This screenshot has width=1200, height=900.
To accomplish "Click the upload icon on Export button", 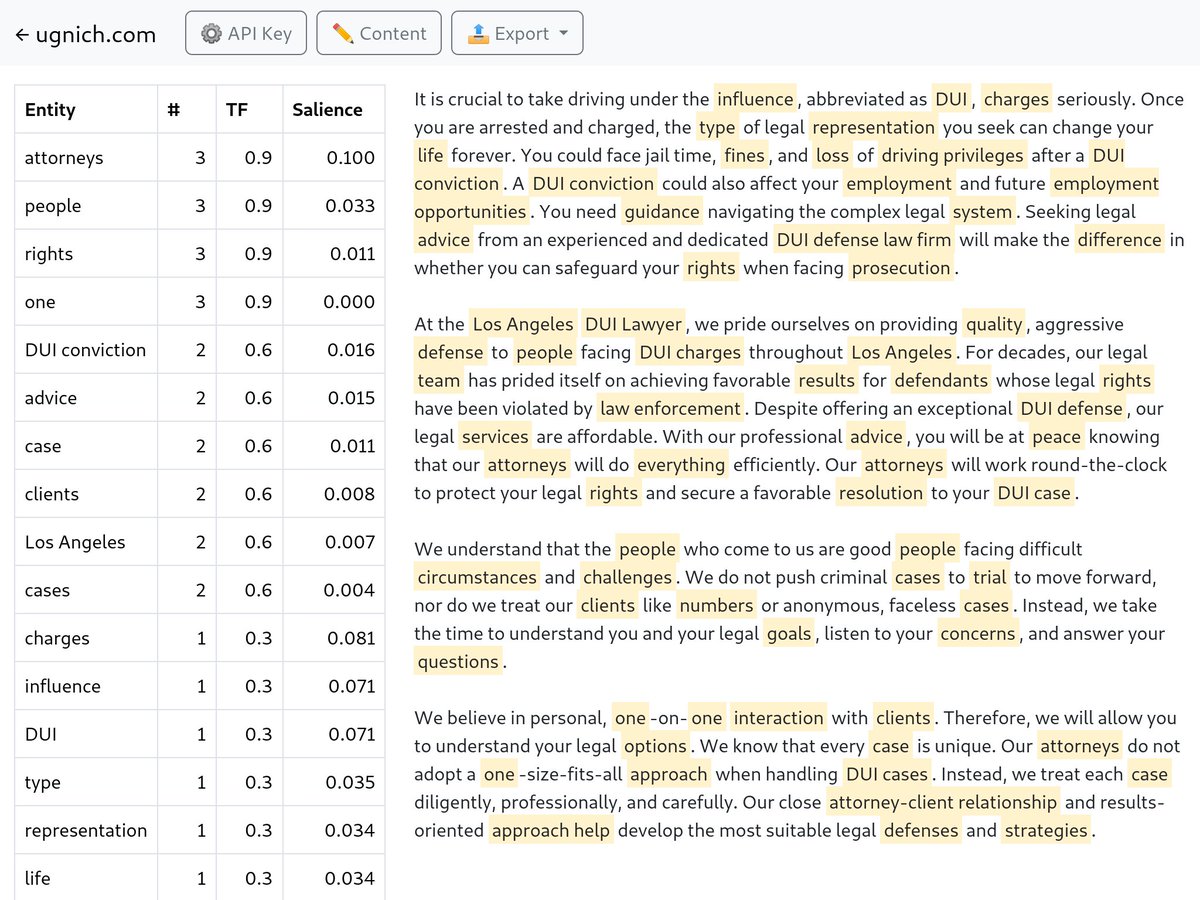I will (478, 33).
